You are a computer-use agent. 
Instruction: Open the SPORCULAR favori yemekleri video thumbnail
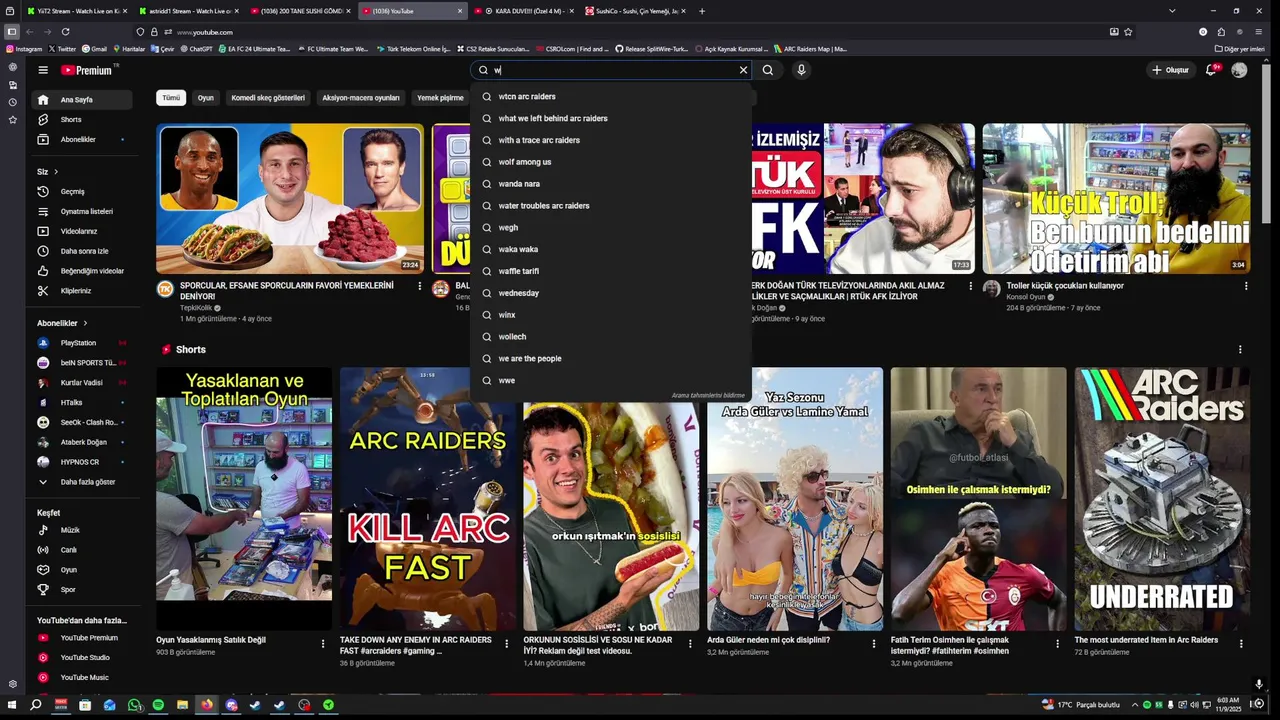tap(290, 198)
